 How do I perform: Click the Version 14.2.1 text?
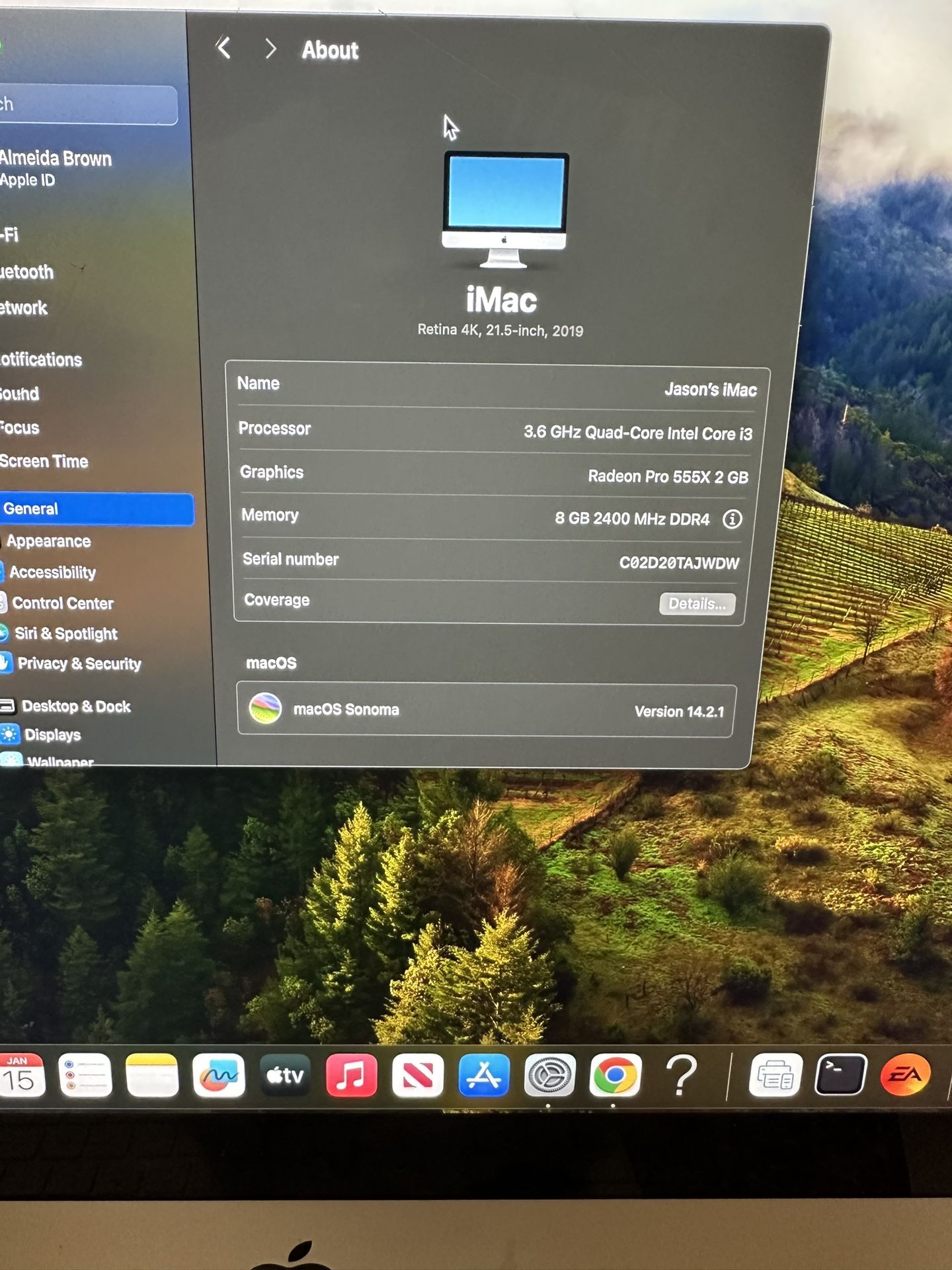679,712
